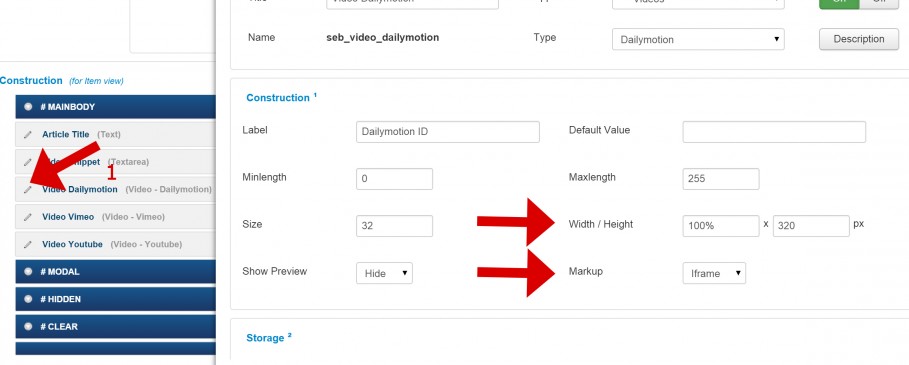Screen dimensions: 909x365
Task: Select the Article Title field row
Action: point(115,134)
